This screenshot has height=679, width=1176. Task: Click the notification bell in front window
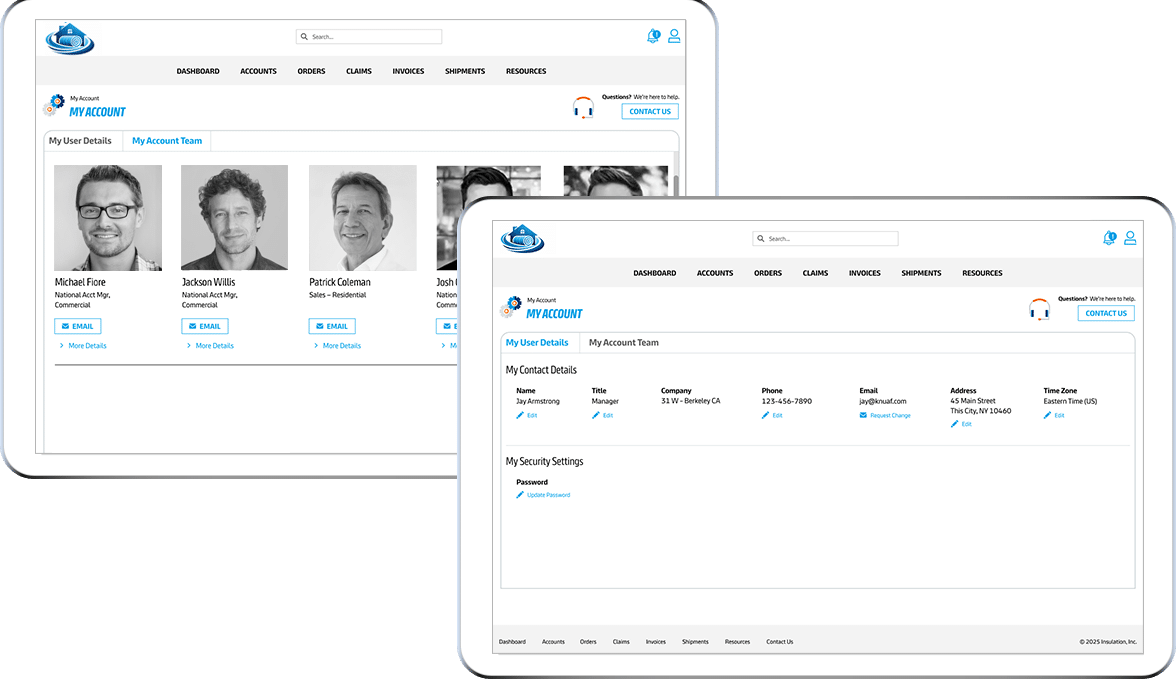pos(1109,238)
